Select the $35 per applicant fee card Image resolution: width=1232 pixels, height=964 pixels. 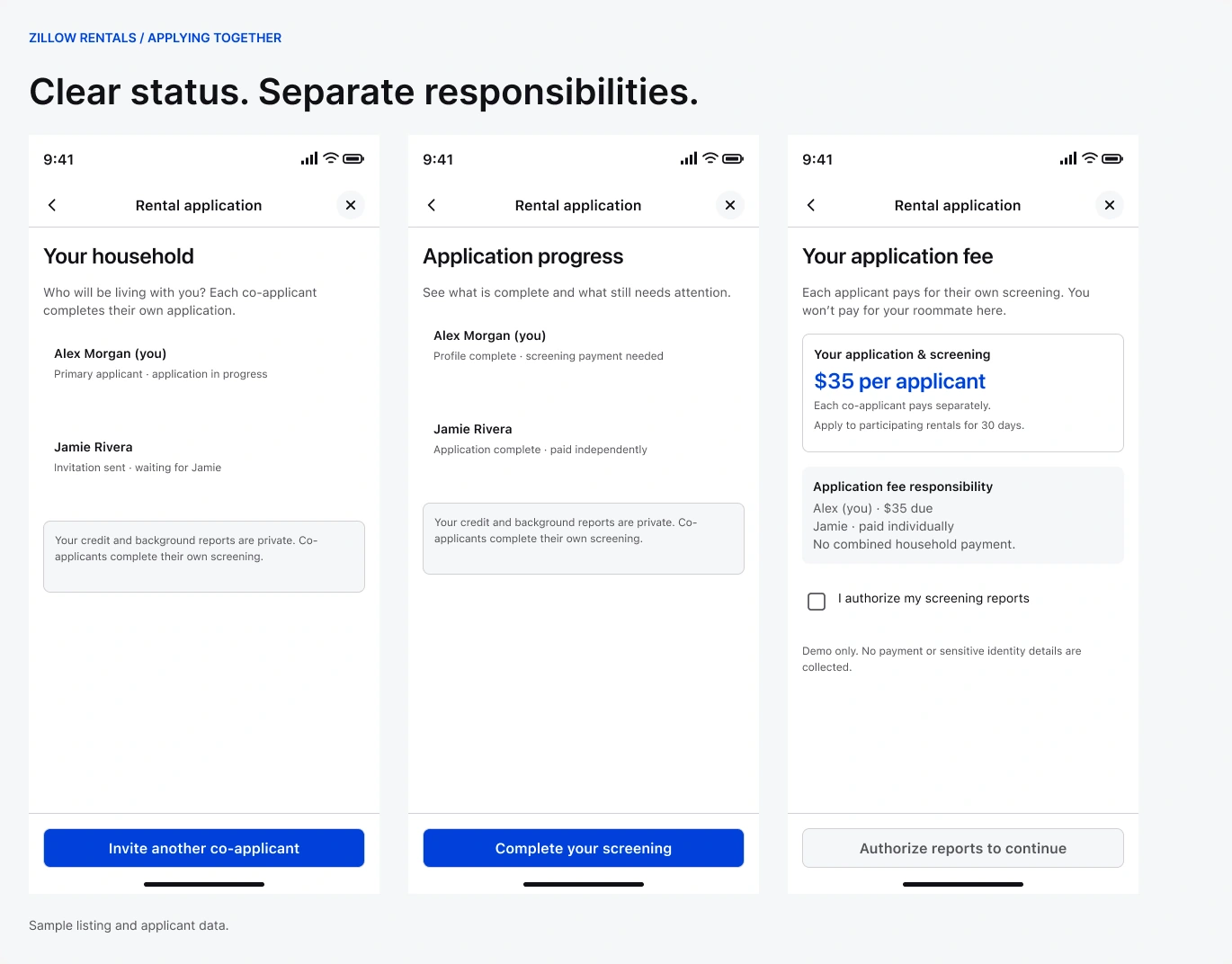tap(963, 393)
